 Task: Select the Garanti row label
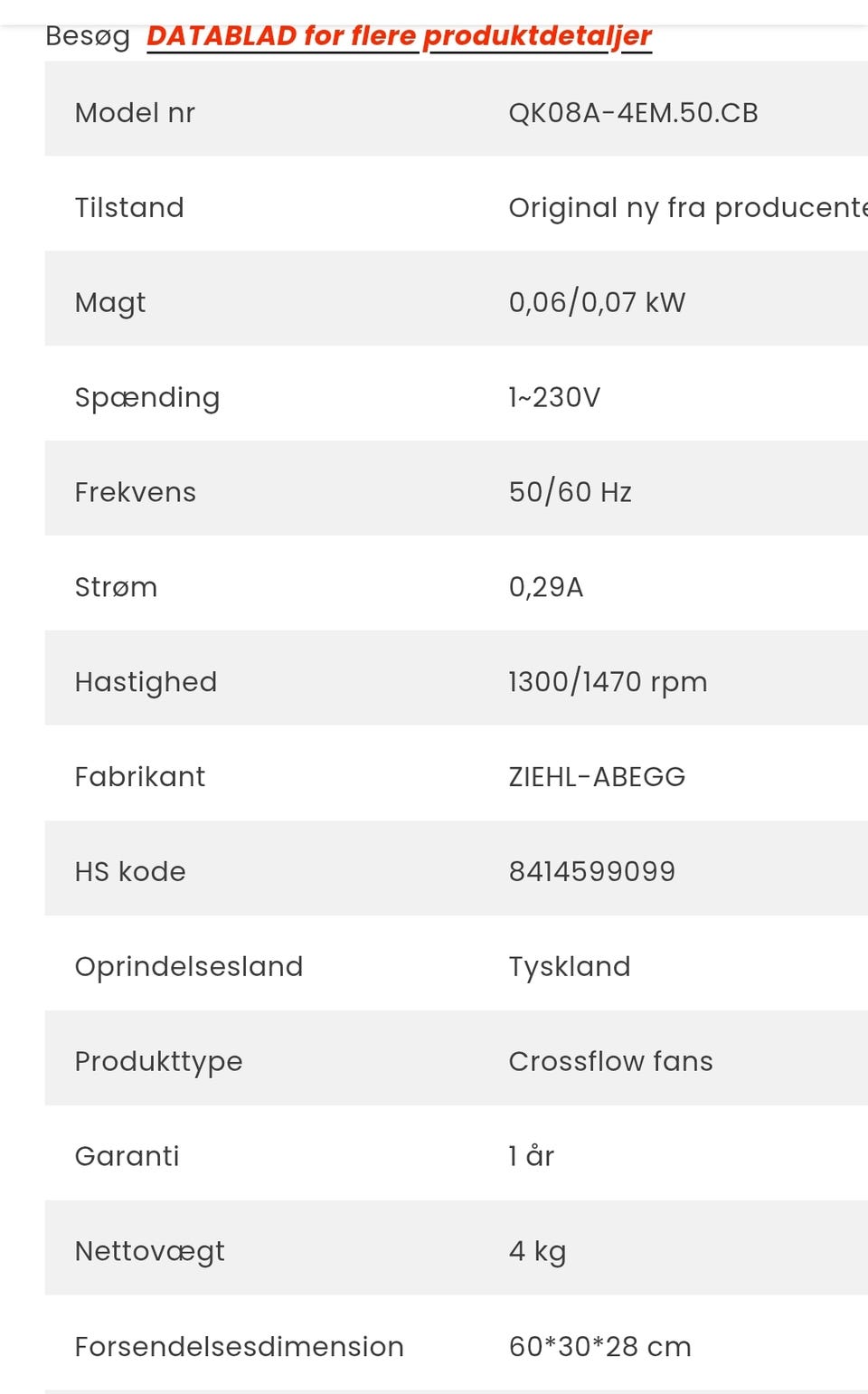pos(127,1156)
